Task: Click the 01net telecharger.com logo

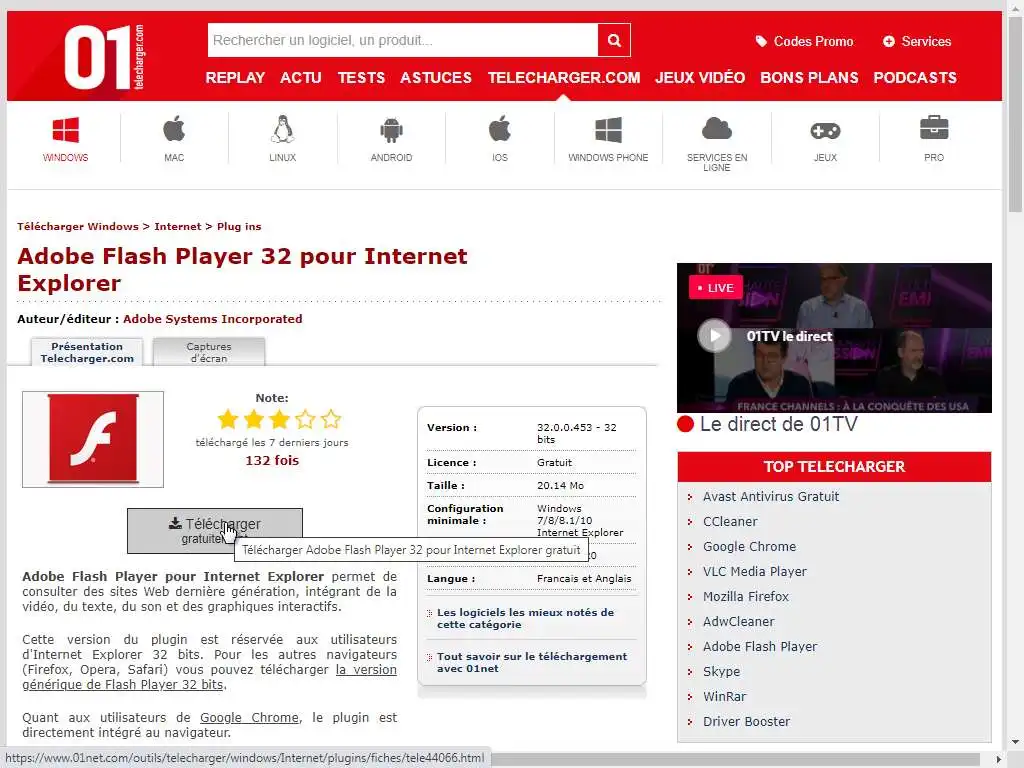Action: [104, 57]
